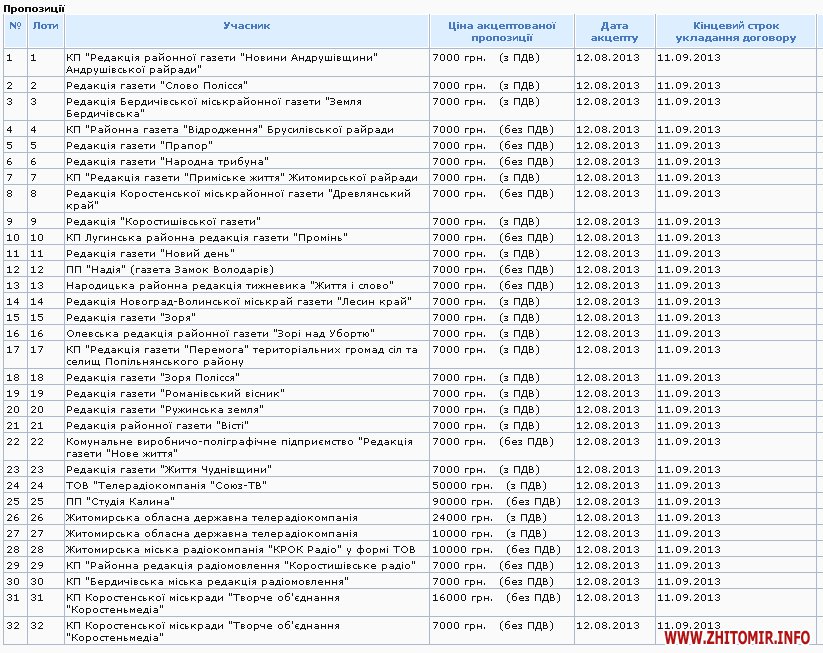Select participant ТОВ "Телерадіокомпанія Союз-ТВ"

click(x=146, y=485)
